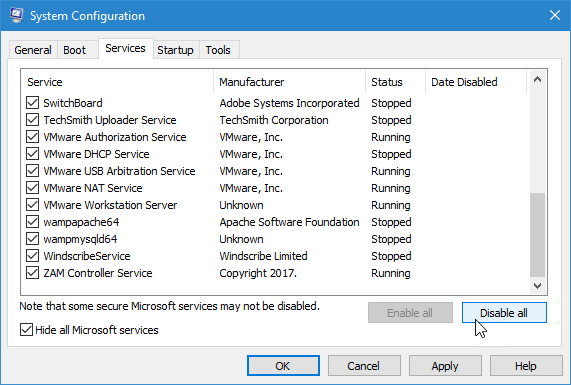
Task: Select the Services tab
Action: [x=125, y=48]
